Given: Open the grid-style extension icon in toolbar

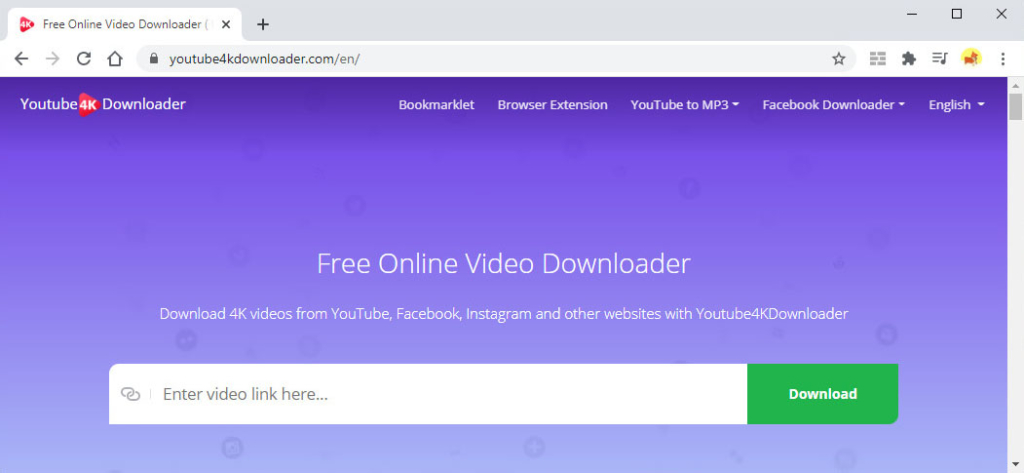Looking at the screenshot, I should (x=878, y=59).
